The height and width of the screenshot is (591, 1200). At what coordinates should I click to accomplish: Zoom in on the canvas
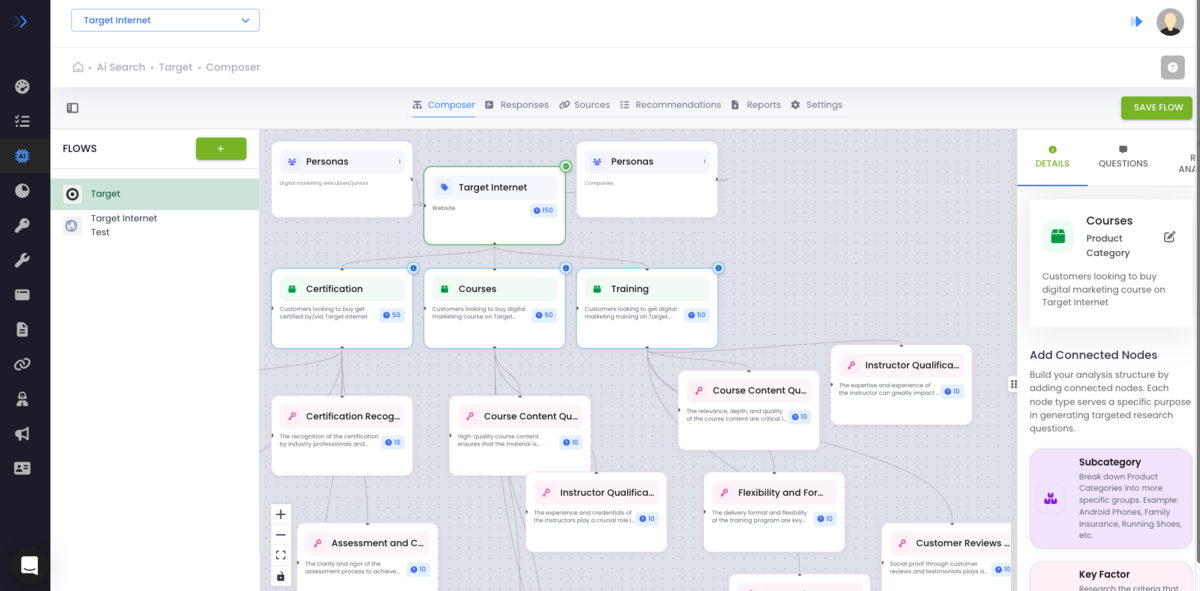pyautogui.click(x=281, y=514)
